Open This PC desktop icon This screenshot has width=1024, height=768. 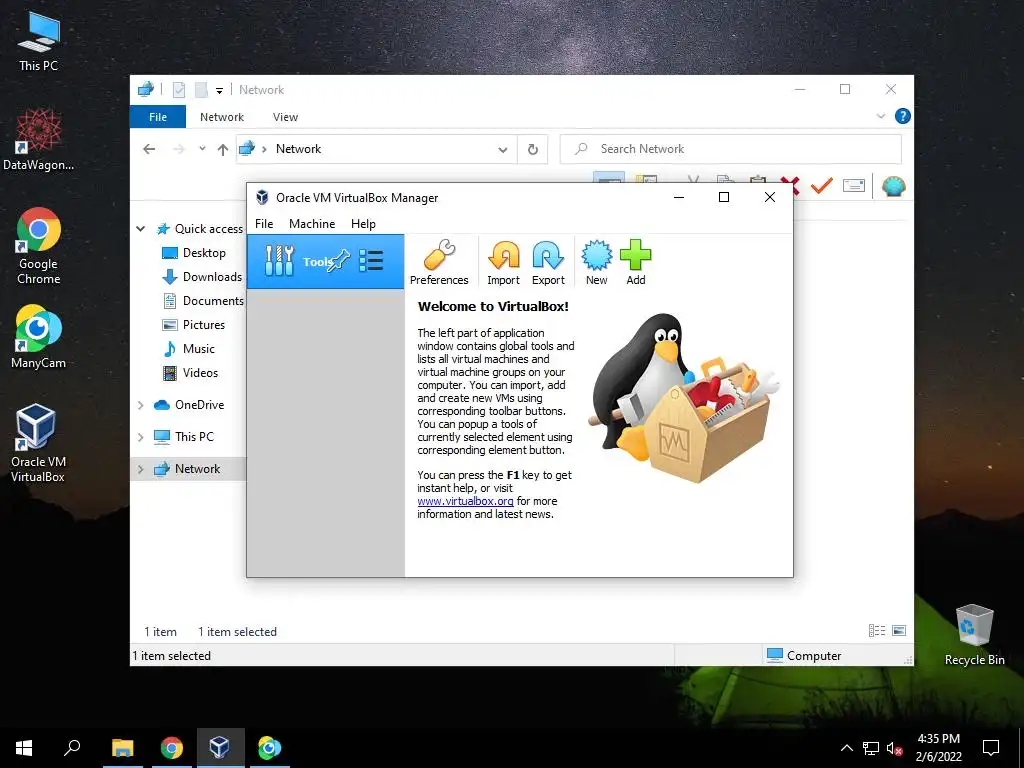click(38, 41)
